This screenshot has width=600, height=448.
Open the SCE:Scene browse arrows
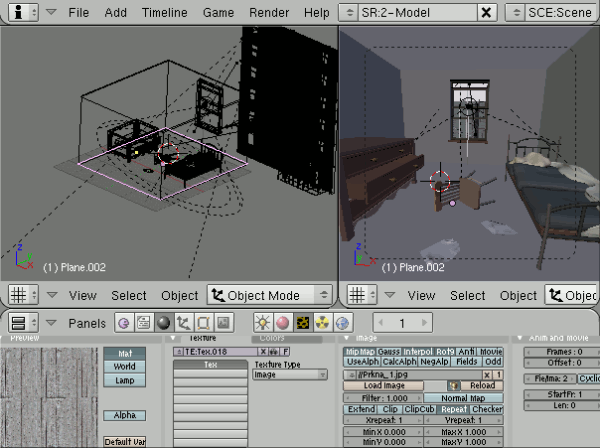(516, 13)
